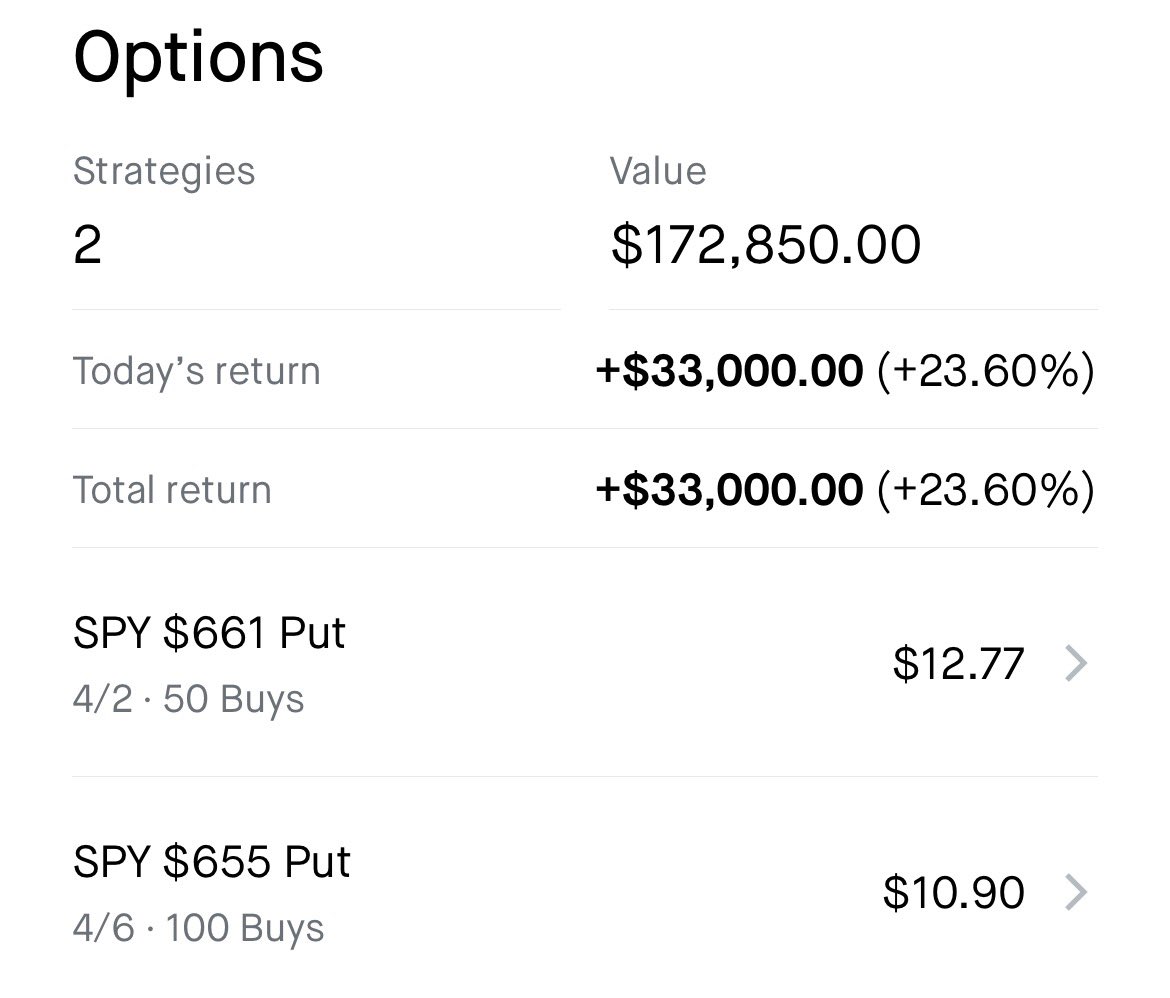Screen dimensions: 1170x998
Task: Click the Options section heading
Action: pos(198,57)
